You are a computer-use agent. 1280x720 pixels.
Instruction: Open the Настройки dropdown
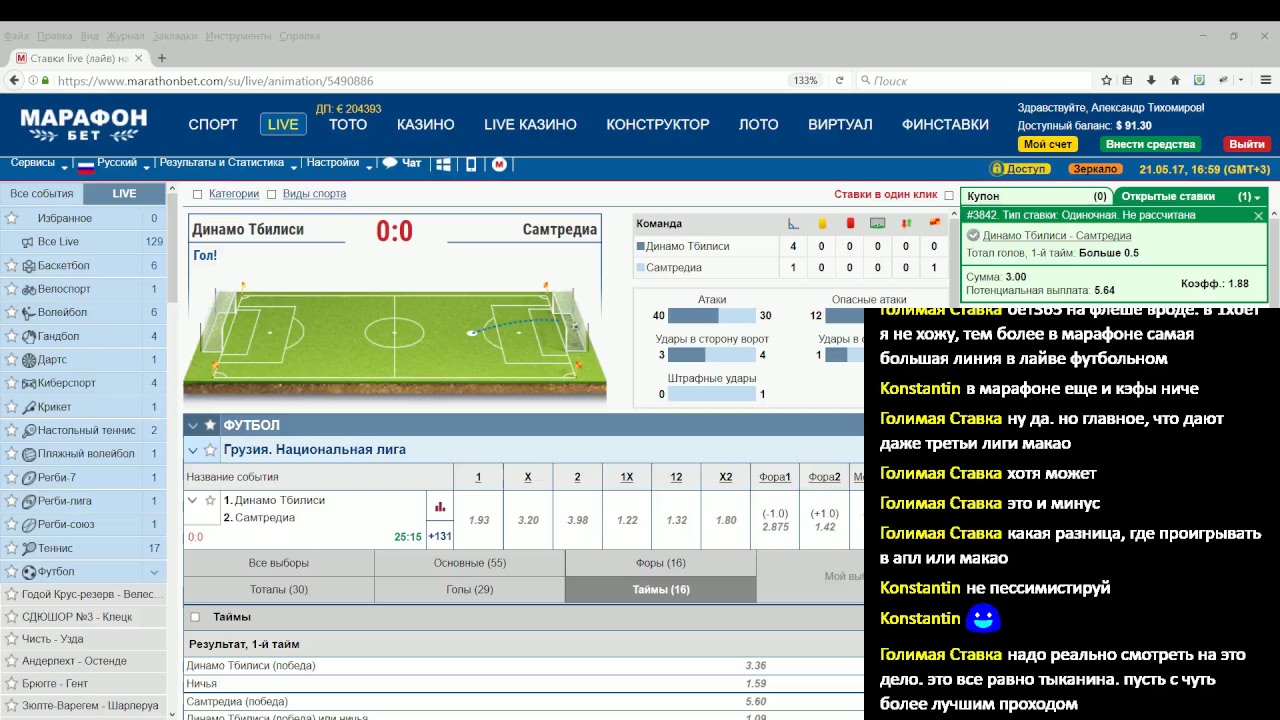[340, 163]
